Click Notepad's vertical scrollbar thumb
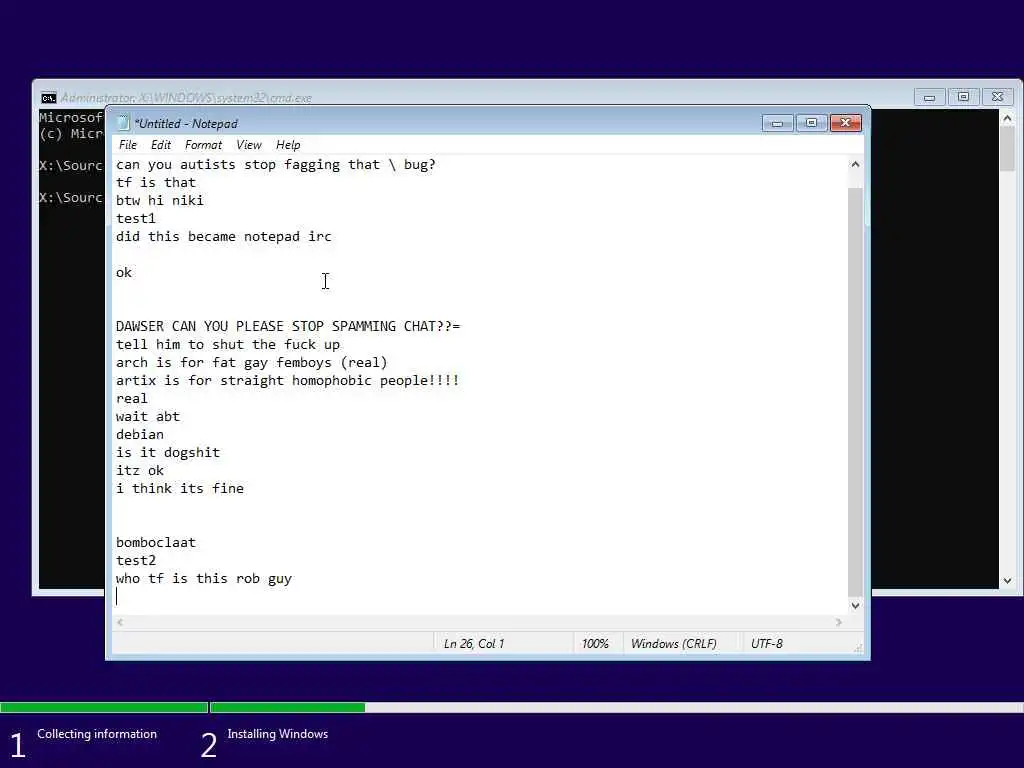This screenshot has height=768, width=1024. (x=855, y=392)
